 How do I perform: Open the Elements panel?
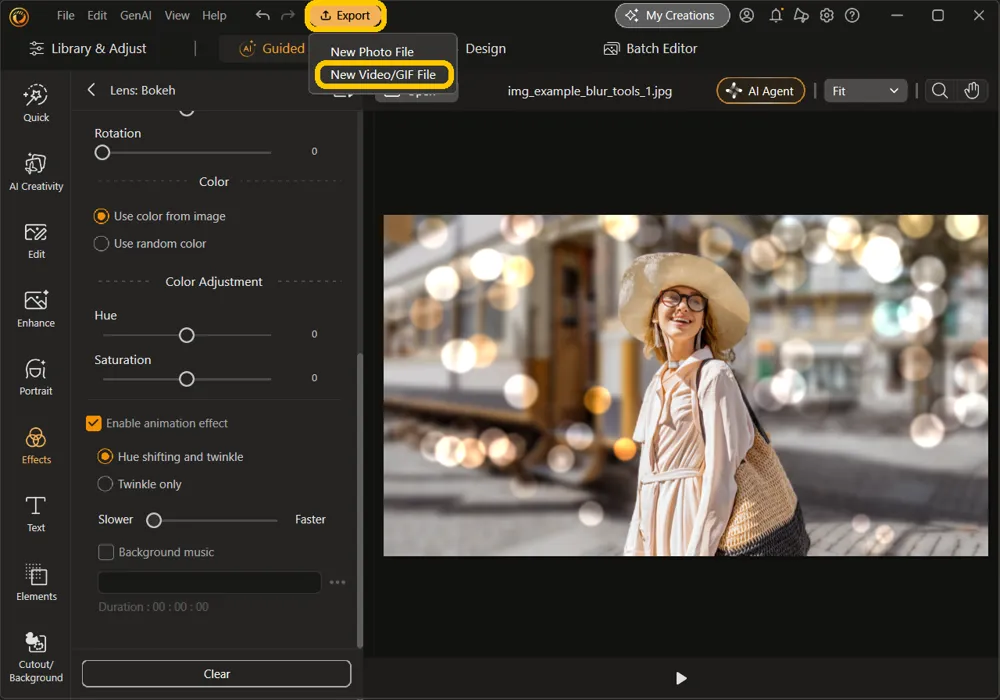36,582
